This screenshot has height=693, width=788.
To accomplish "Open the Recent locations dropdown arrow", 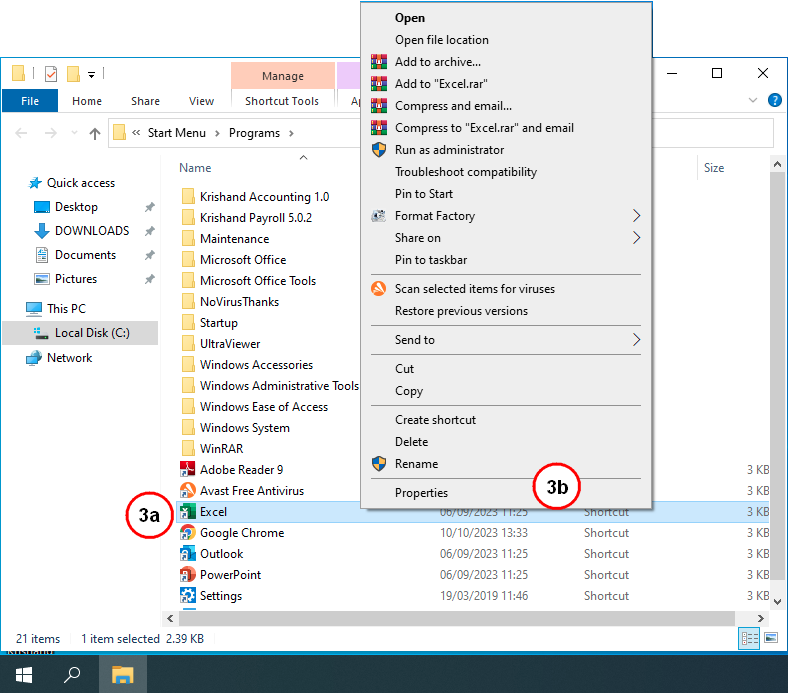I will (74, 133).
